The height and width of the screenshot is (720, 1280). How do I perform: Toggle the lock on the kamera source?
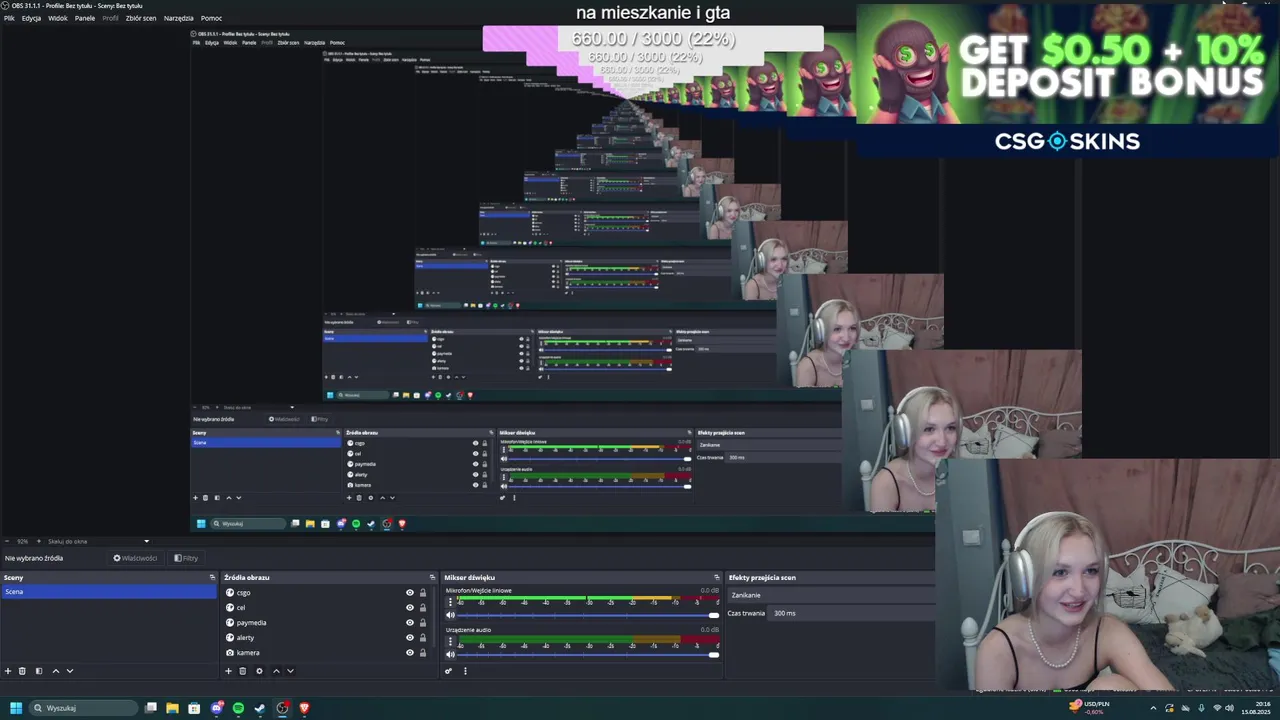(x=423, y=652)
